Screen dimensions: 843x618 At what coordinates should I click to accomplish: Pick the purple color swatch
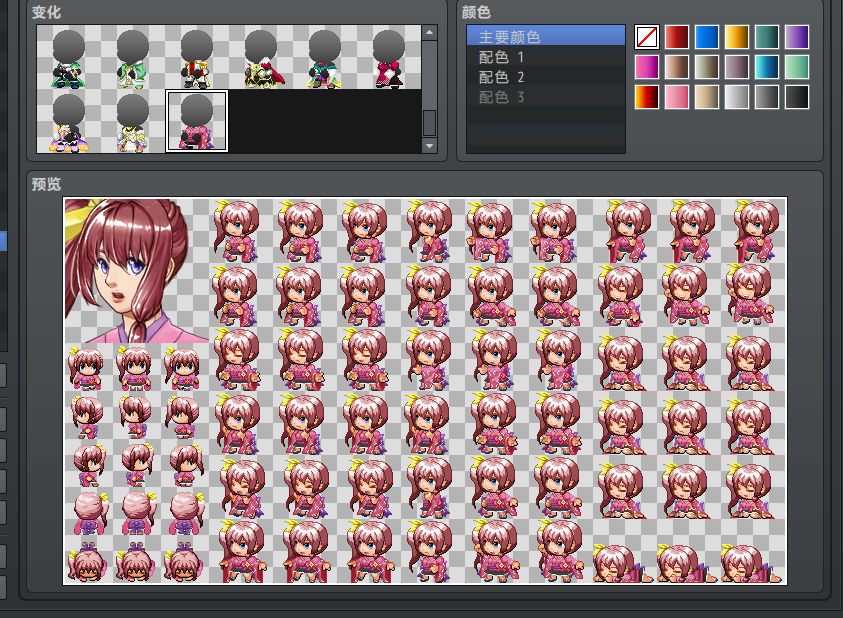coord(797,37)
